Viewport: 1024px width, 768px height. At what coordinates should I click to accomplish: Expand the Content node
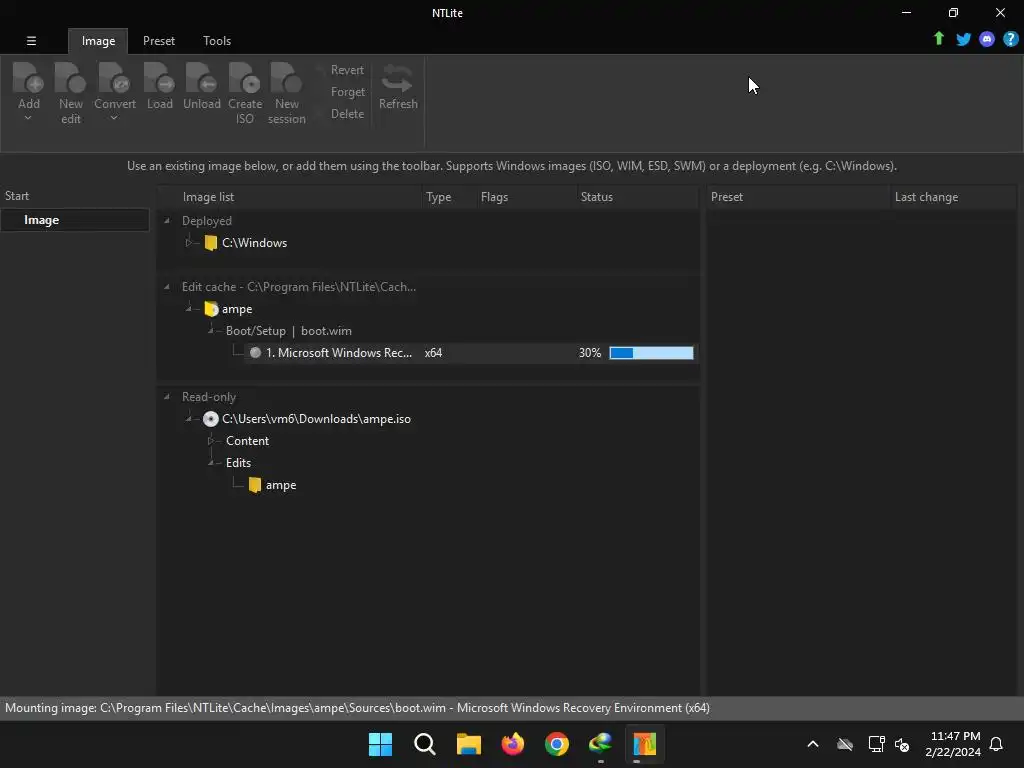[210, 441]
